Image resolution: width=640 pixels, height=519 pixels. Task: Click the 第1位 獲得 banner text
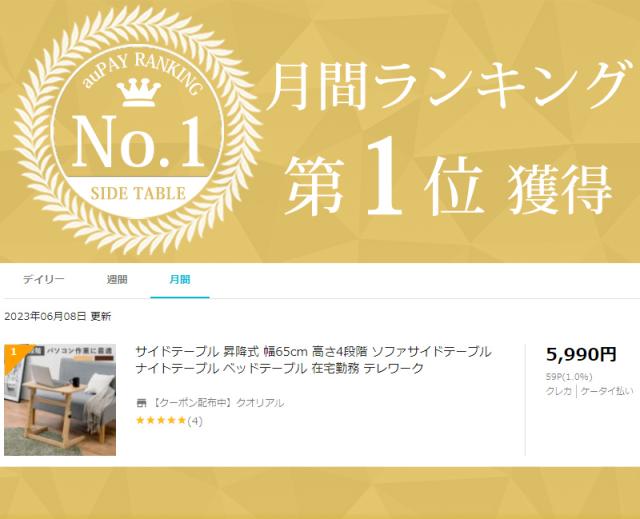[448, 180]
